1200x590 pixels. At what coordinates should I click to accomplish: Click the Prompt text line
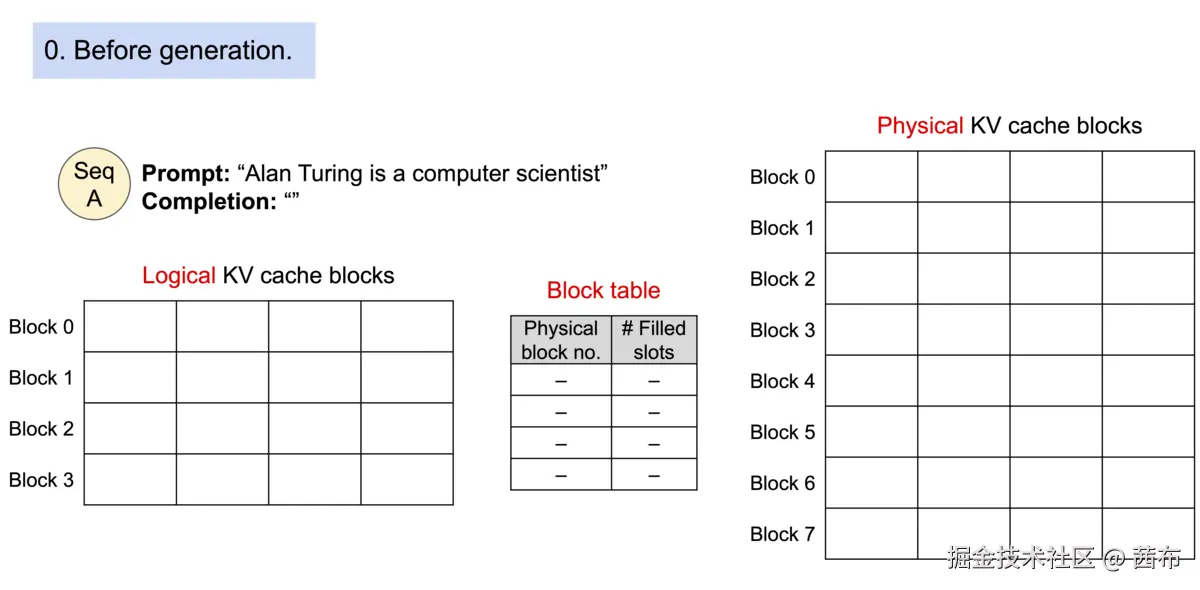375,173
